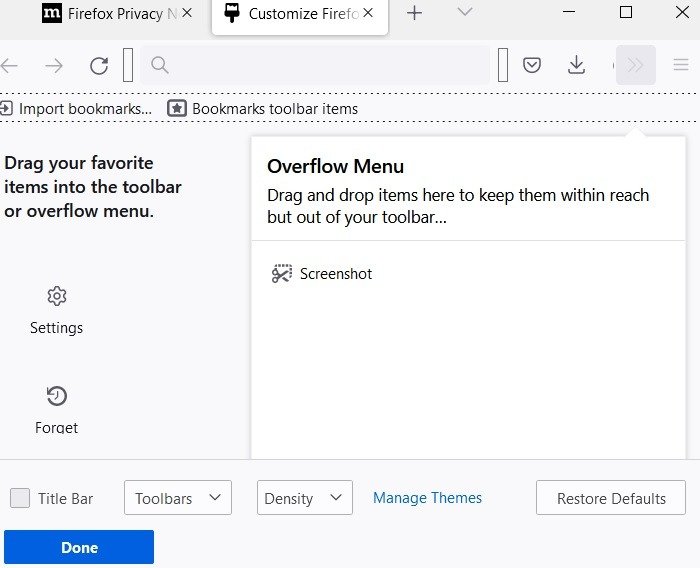Close the Customize Firefox tab
This screenshot has height=568, width=700.
tap(368, 13)
